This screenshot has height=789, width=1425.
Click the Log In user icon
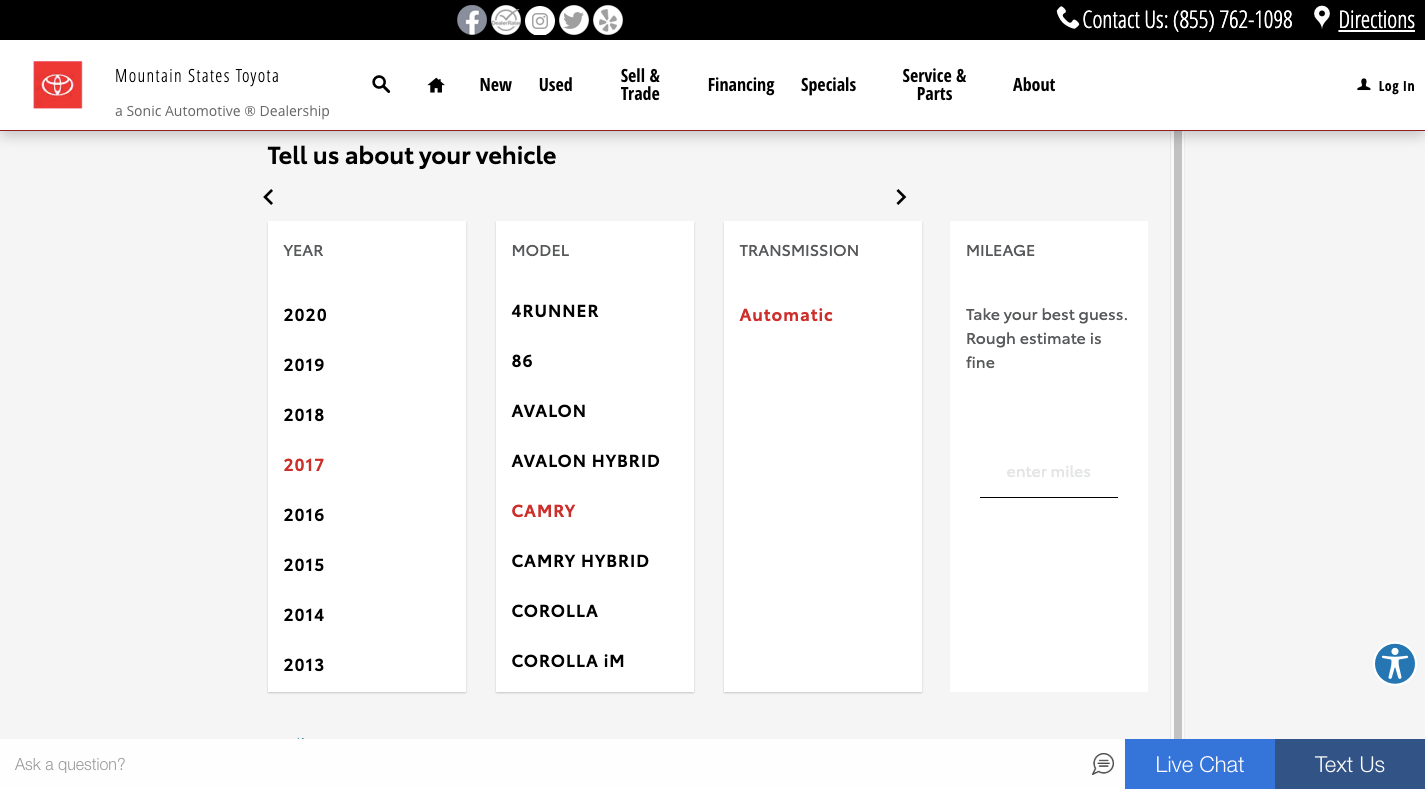click(1363, 85)
